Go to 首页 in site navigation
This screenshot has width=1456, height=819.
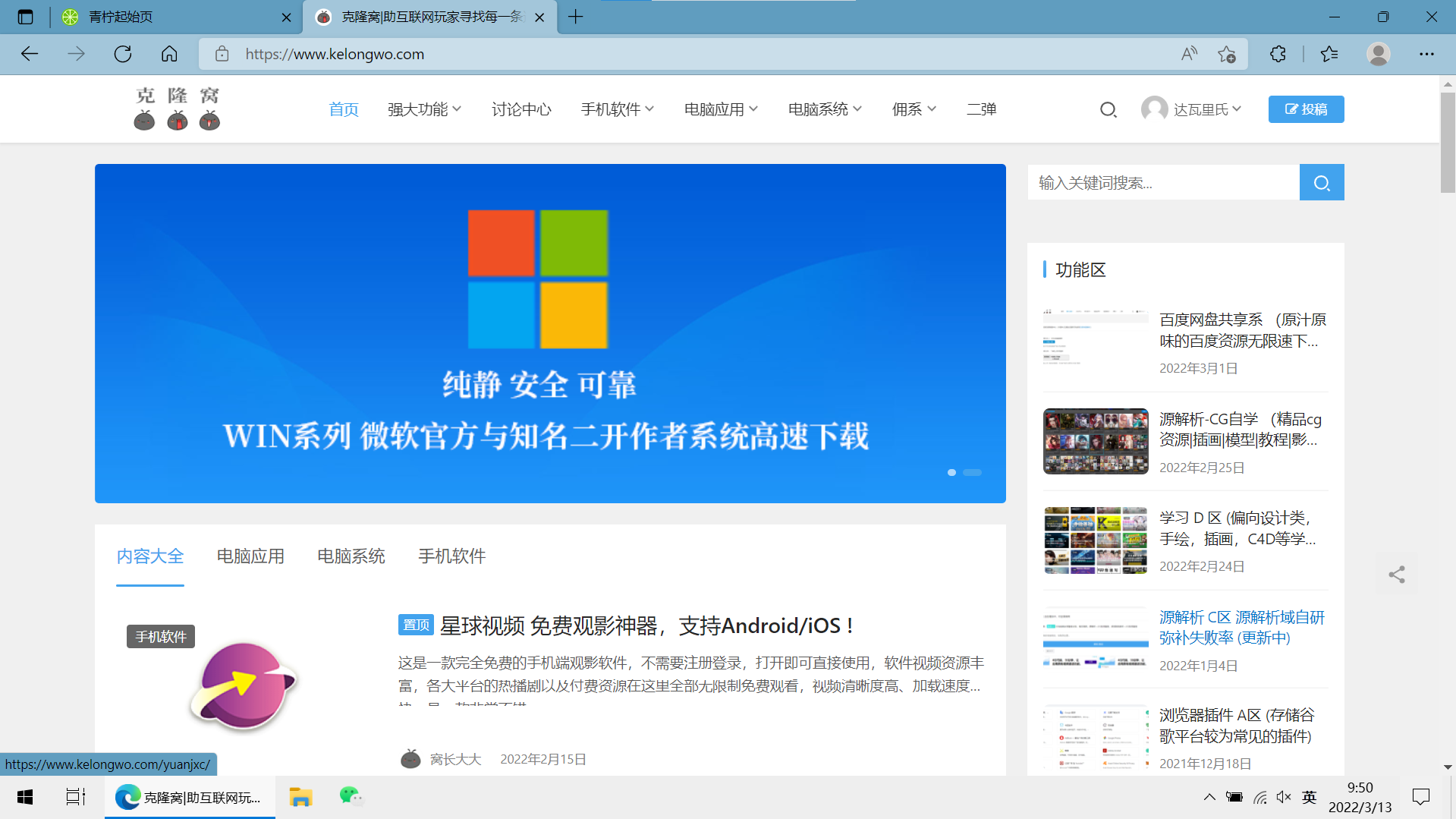[x=344, y=109]
